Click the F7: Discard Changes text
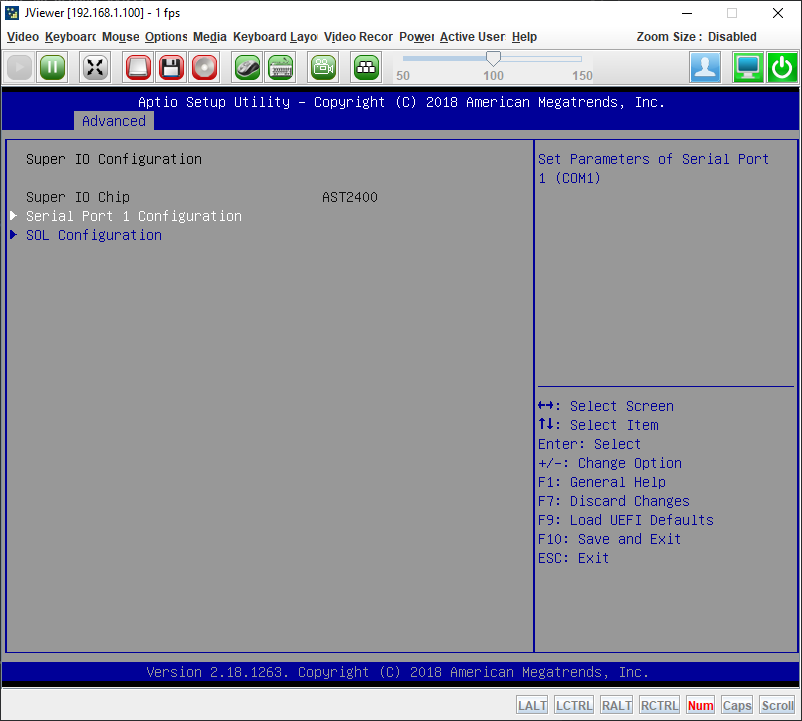 (614, 501)
